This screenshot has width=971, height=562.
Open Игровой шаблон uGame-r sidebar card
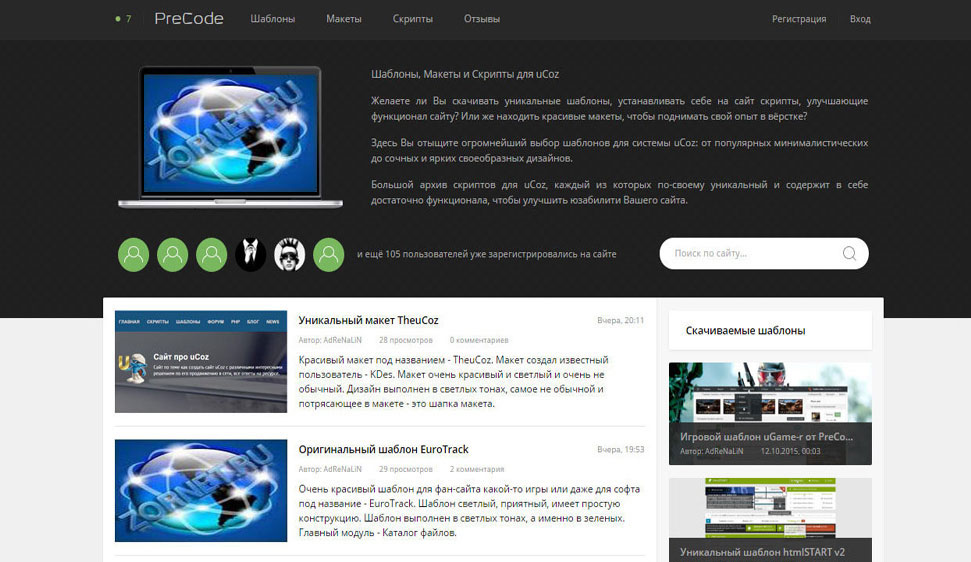tap(770, 413)
